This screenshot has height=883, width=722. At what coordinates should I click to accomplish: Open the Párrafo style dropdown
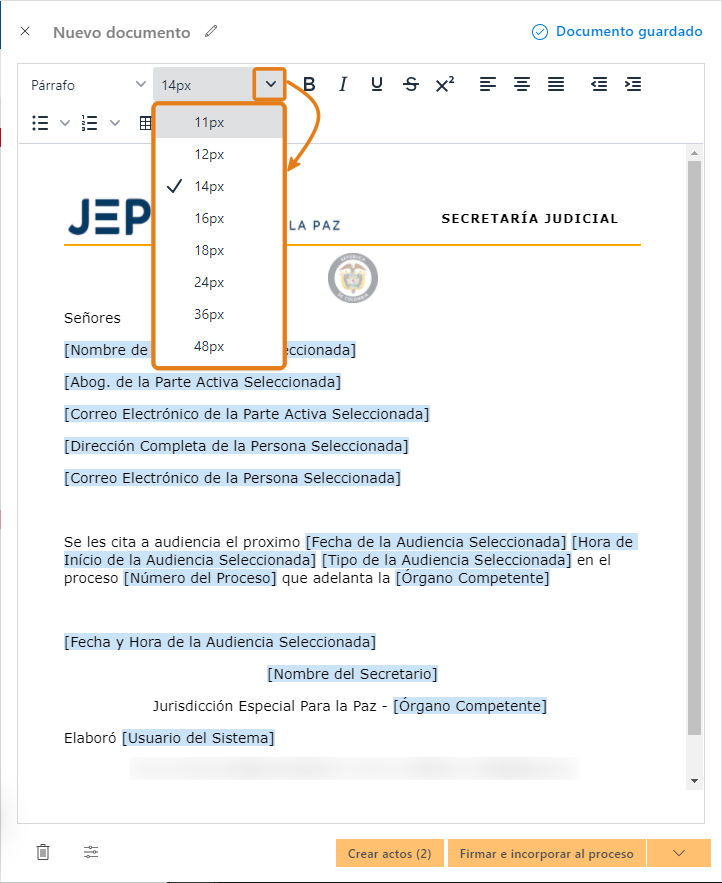tap(88, 85)
